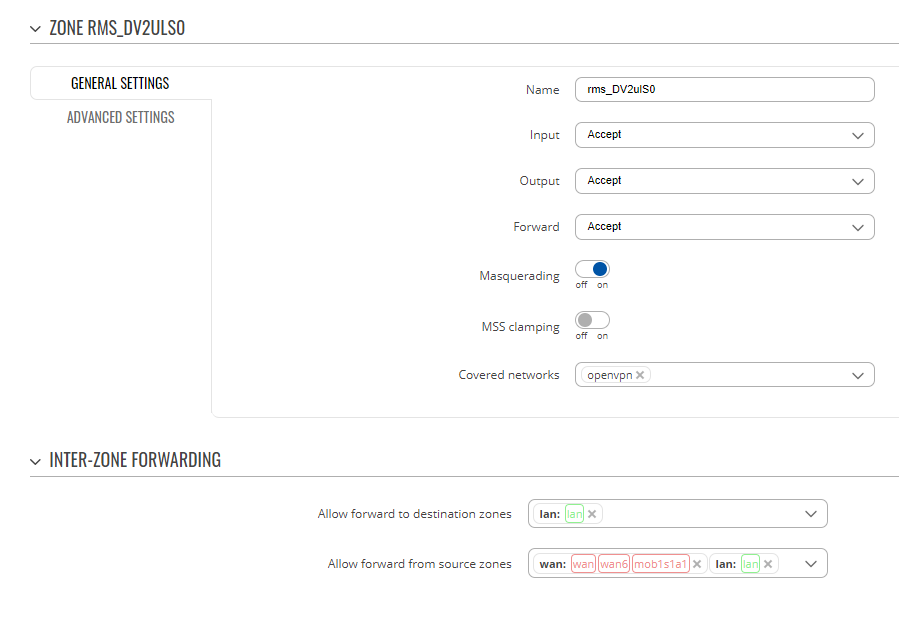Remove lan from destination zones
Image resolution: width=899 pixels, height=638 pixels.
click(x=592, y=514)
